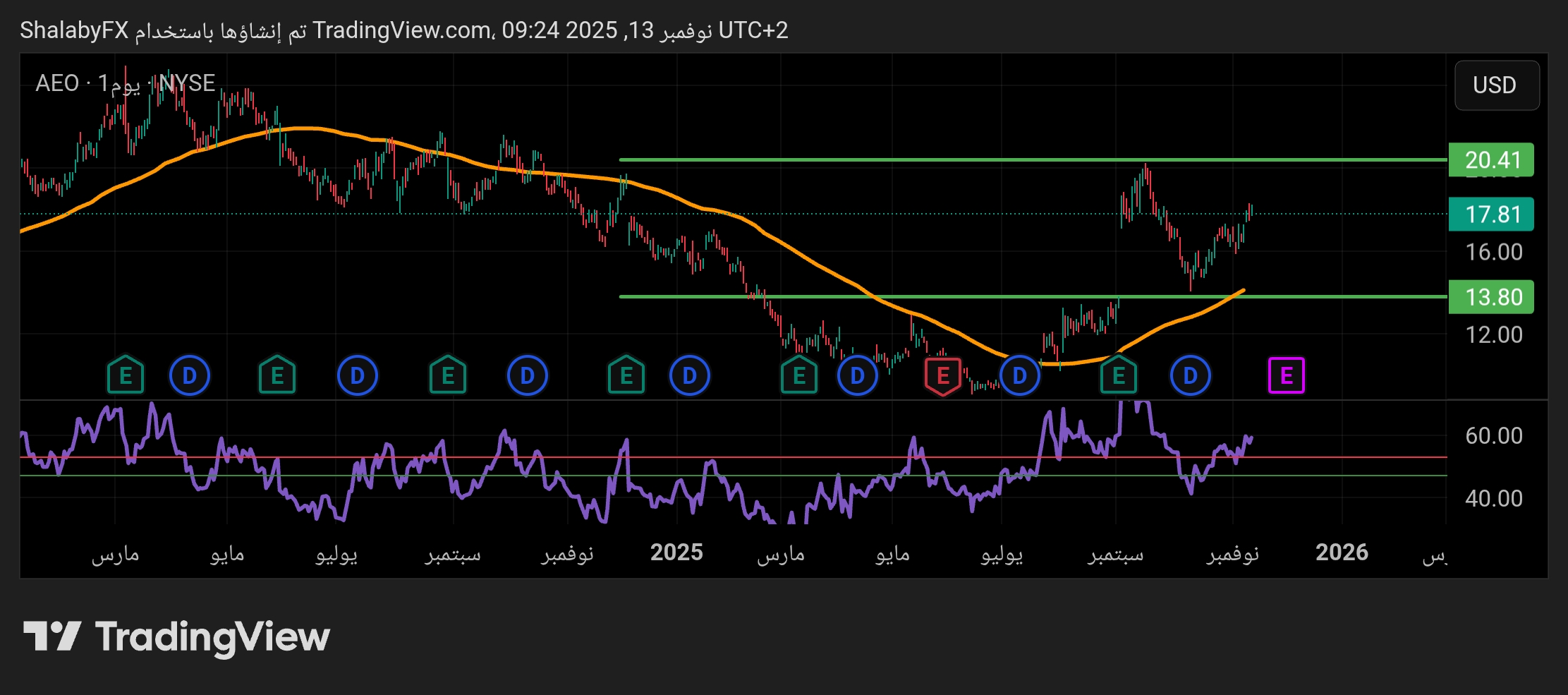Open the rightmost green E earnings marker
This screenshot has height=695, width=1568.
[1118, 376]
